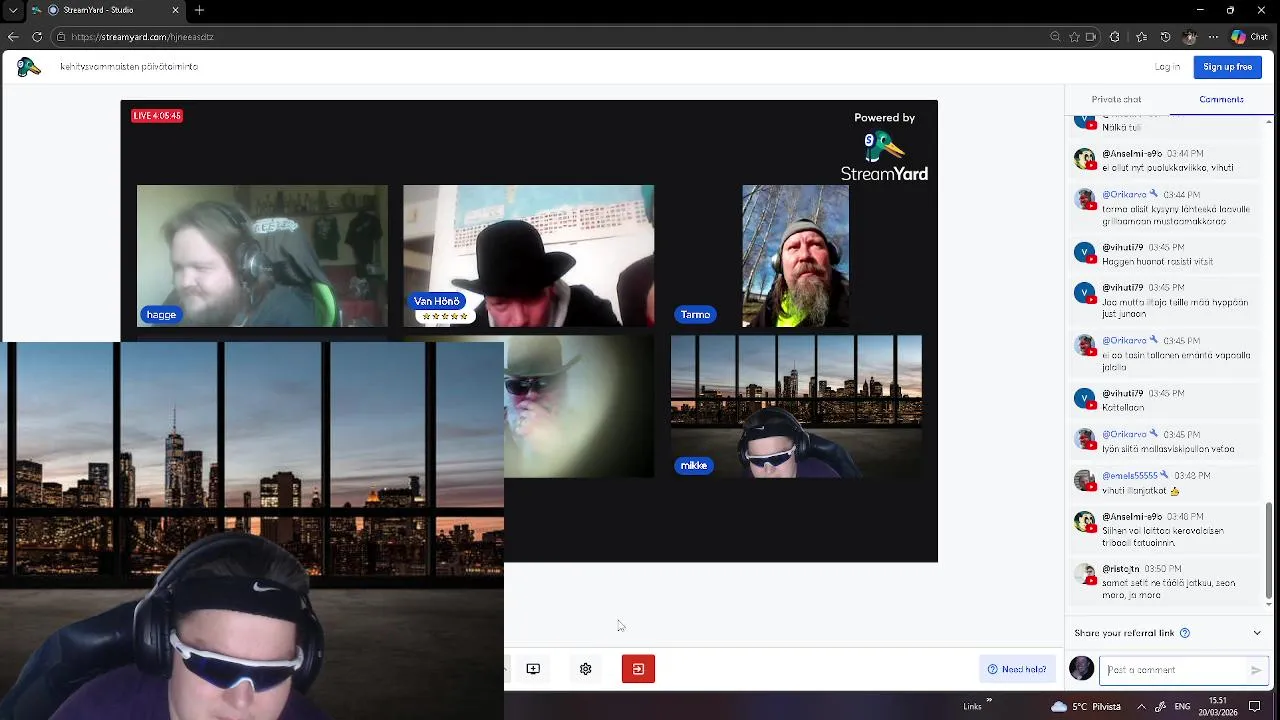Click the hagge name label
Image resolution: width=1280 pixels, height=720 pixels.
(x=161, y=315)
